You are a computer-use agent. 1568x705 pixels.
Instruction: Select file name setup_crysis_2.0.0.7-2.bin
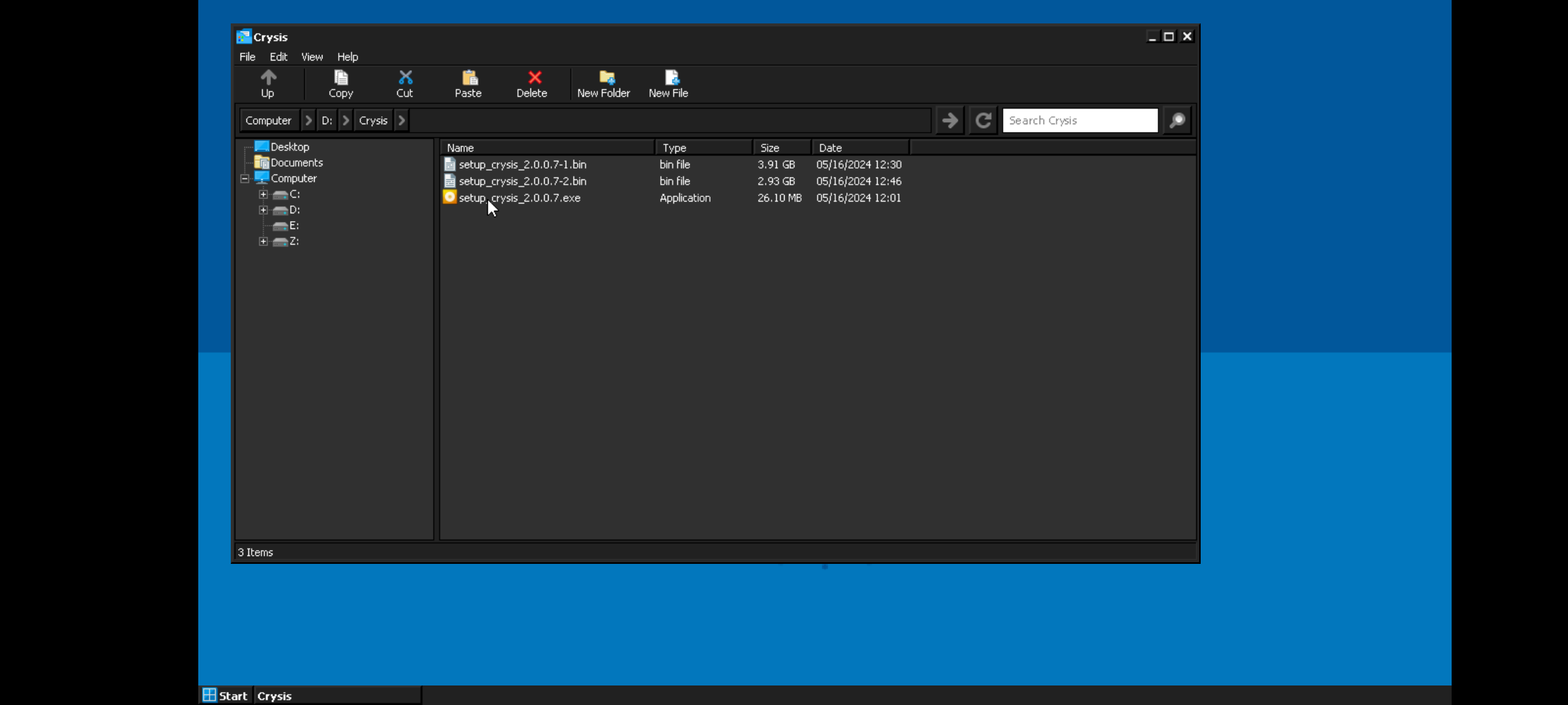(523, 181)
